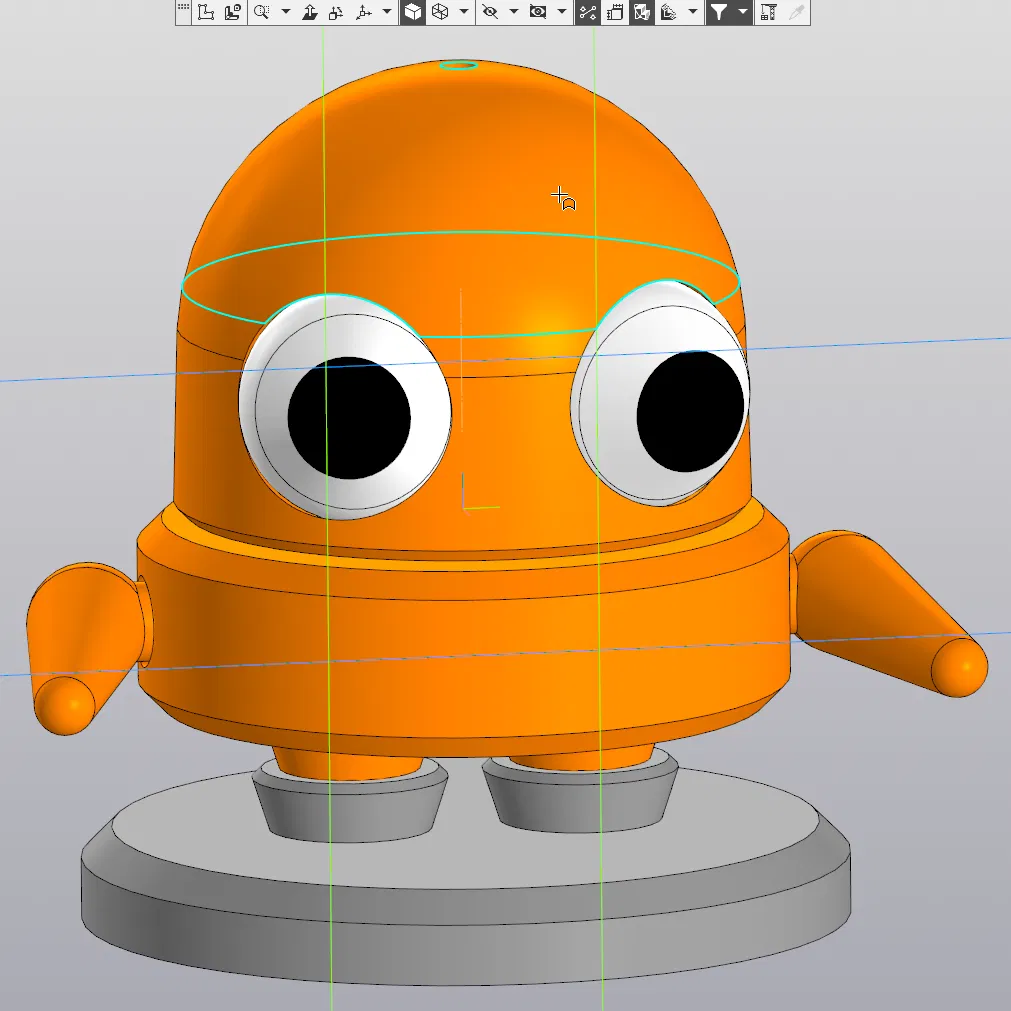This screenshot has height=1011, width=1011.
Task: Expand the layers dropdown arrow
Action: point(693,12)
